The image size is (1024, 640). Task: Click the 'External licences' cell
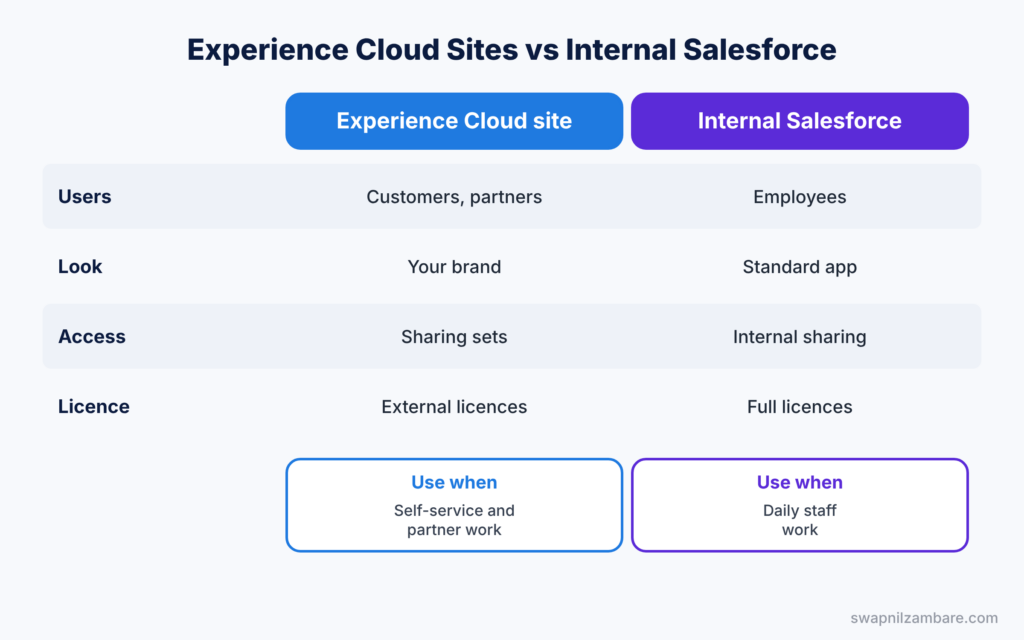coord(454,407)
